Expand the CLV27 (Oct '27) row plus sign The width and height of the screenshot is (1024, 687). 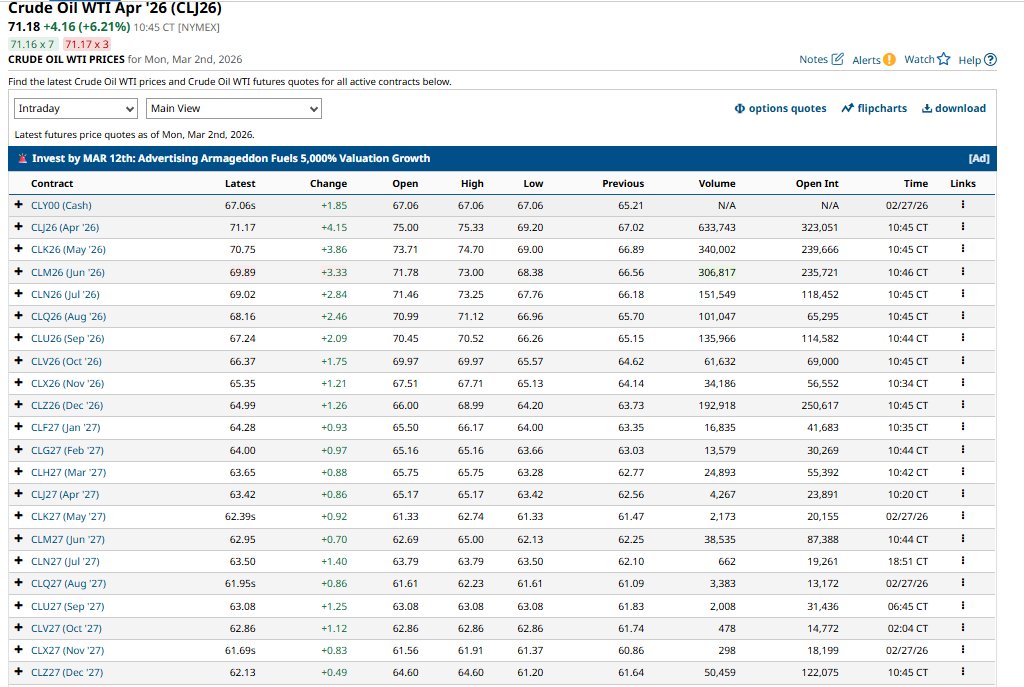(x=18, y=628)
